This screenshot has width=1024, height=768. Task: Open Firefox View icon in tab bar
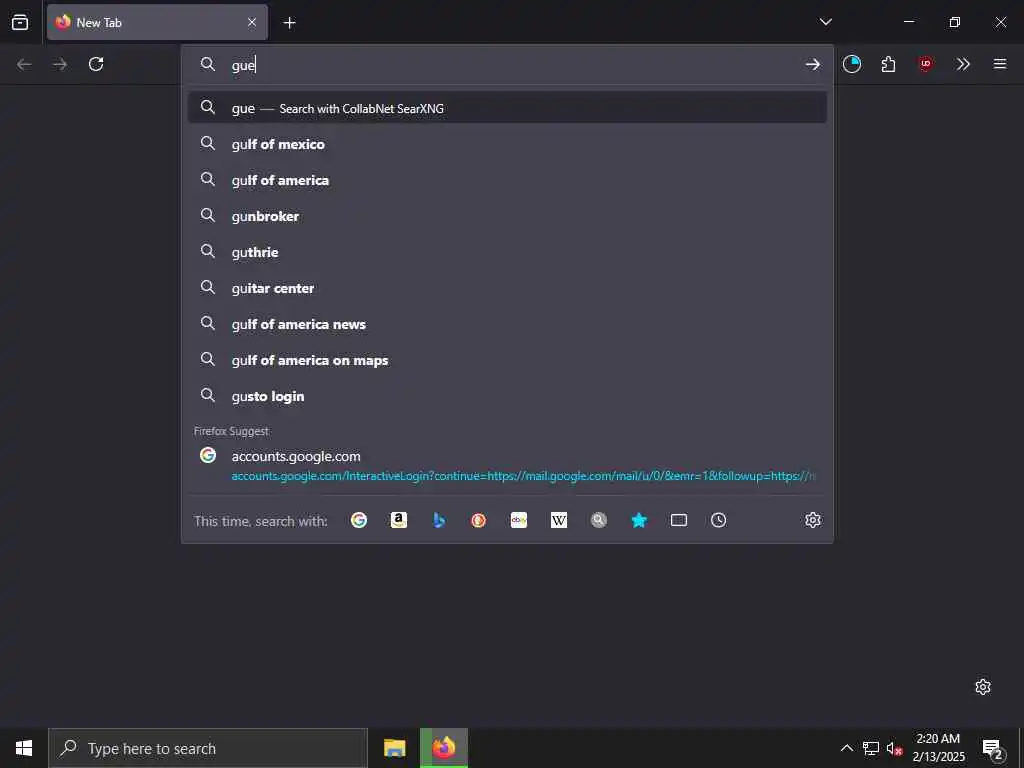click(x=20, y=22)
